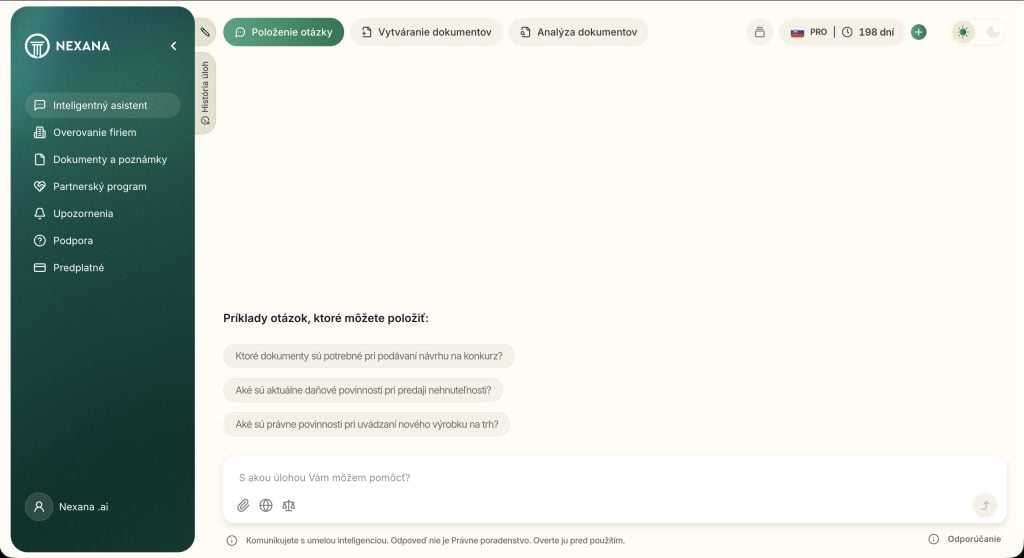This screenshot has width=1024, height=558.
Task: Open the Nexana .ai user profile menu
Action: point(70,506)
